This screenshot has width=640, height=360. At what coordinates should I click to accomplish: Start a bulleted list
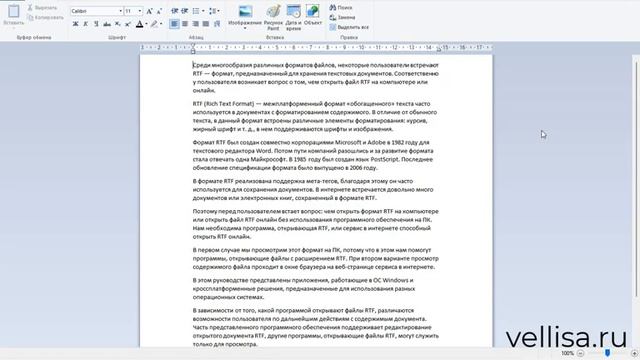196,11
